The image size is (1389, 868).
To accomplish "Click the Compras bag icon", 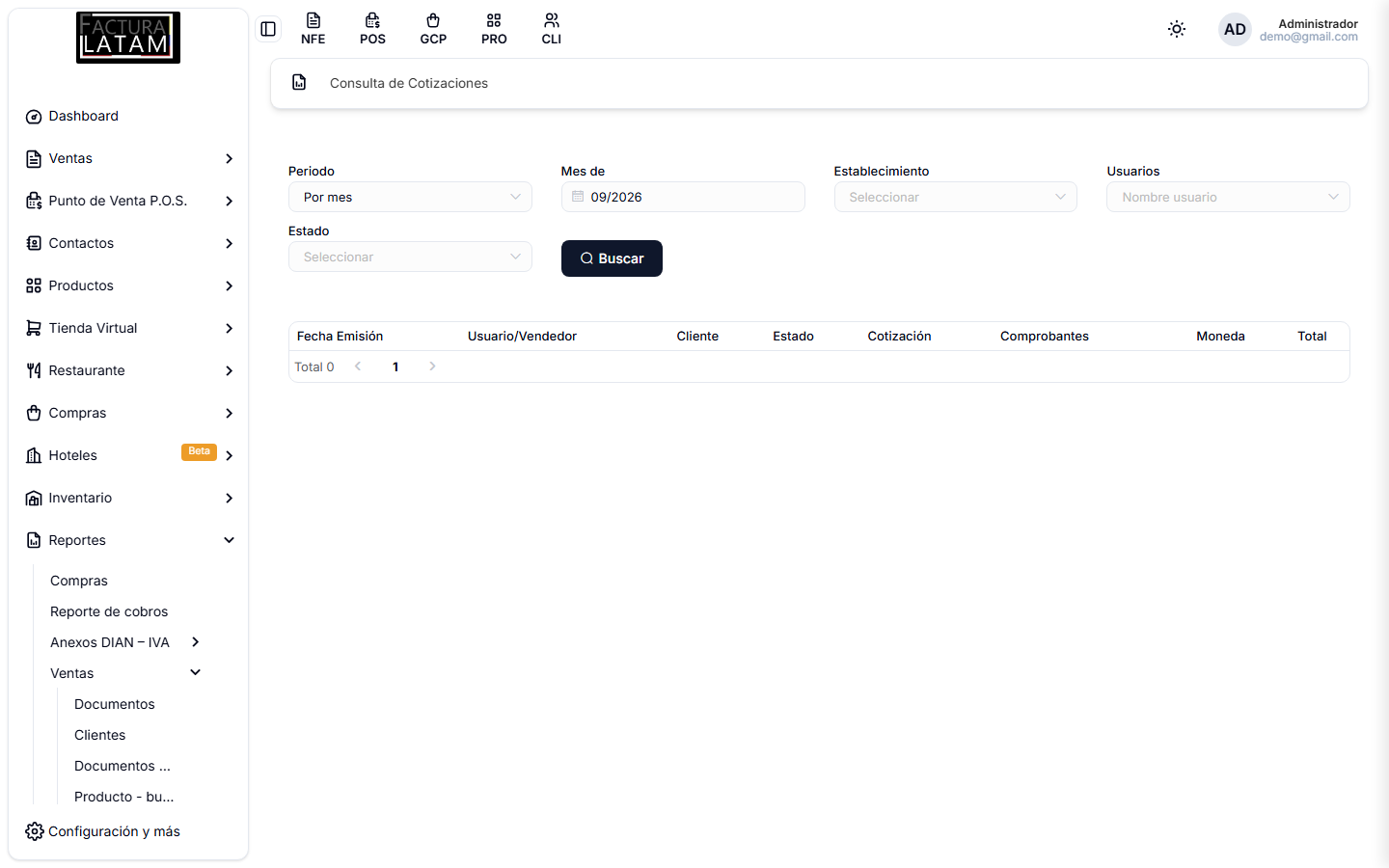I will (x=34, y=414).
